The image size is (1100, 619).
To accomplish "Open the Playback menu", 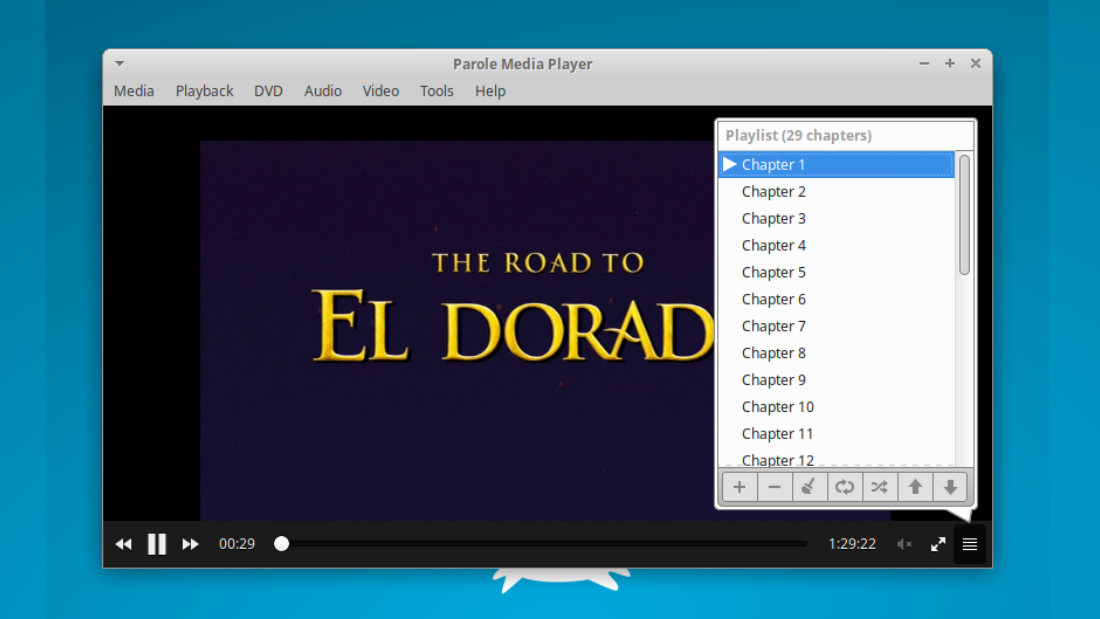I will pos(204,91).
